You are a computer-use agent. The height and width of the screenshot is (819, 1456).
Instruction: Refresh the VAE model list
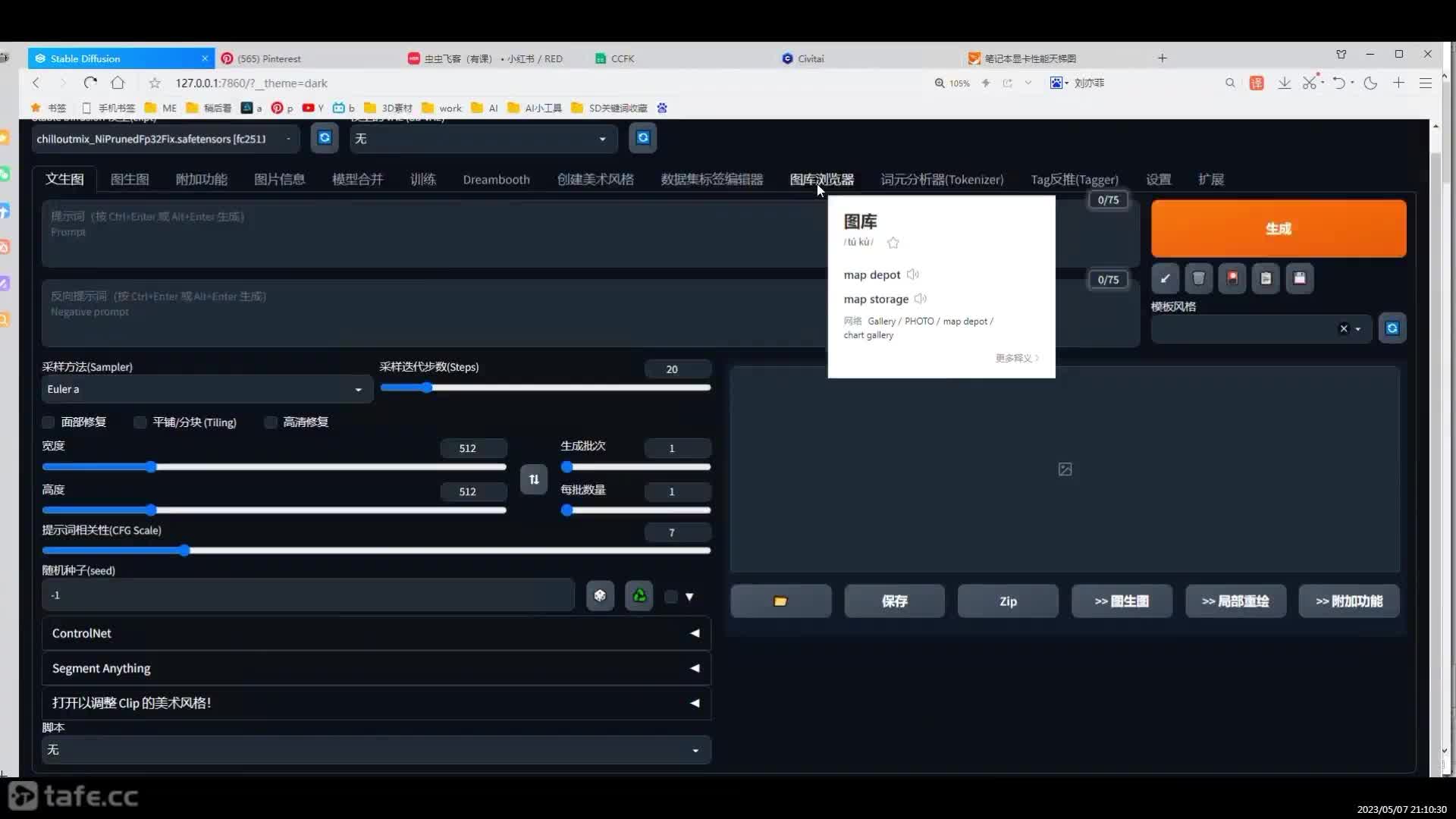[x=643, y=137]
